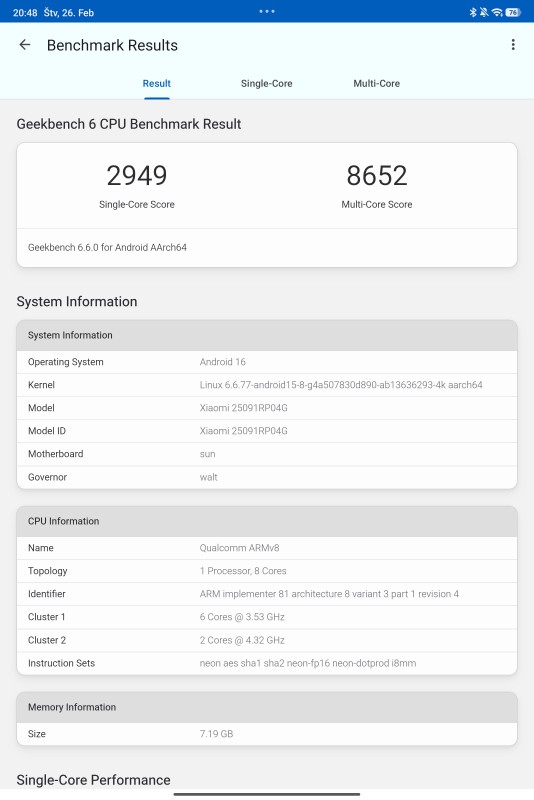The height and width of the screenshot is (800, 534).
Task: Tap the Model Xiaomi 25091RP04G row
Action: click(267, 408)
